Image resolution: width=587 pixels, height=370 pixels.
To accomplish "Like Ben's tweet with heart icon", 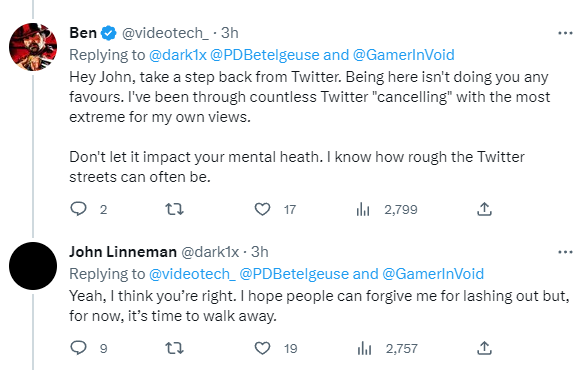I will (262, 209).
